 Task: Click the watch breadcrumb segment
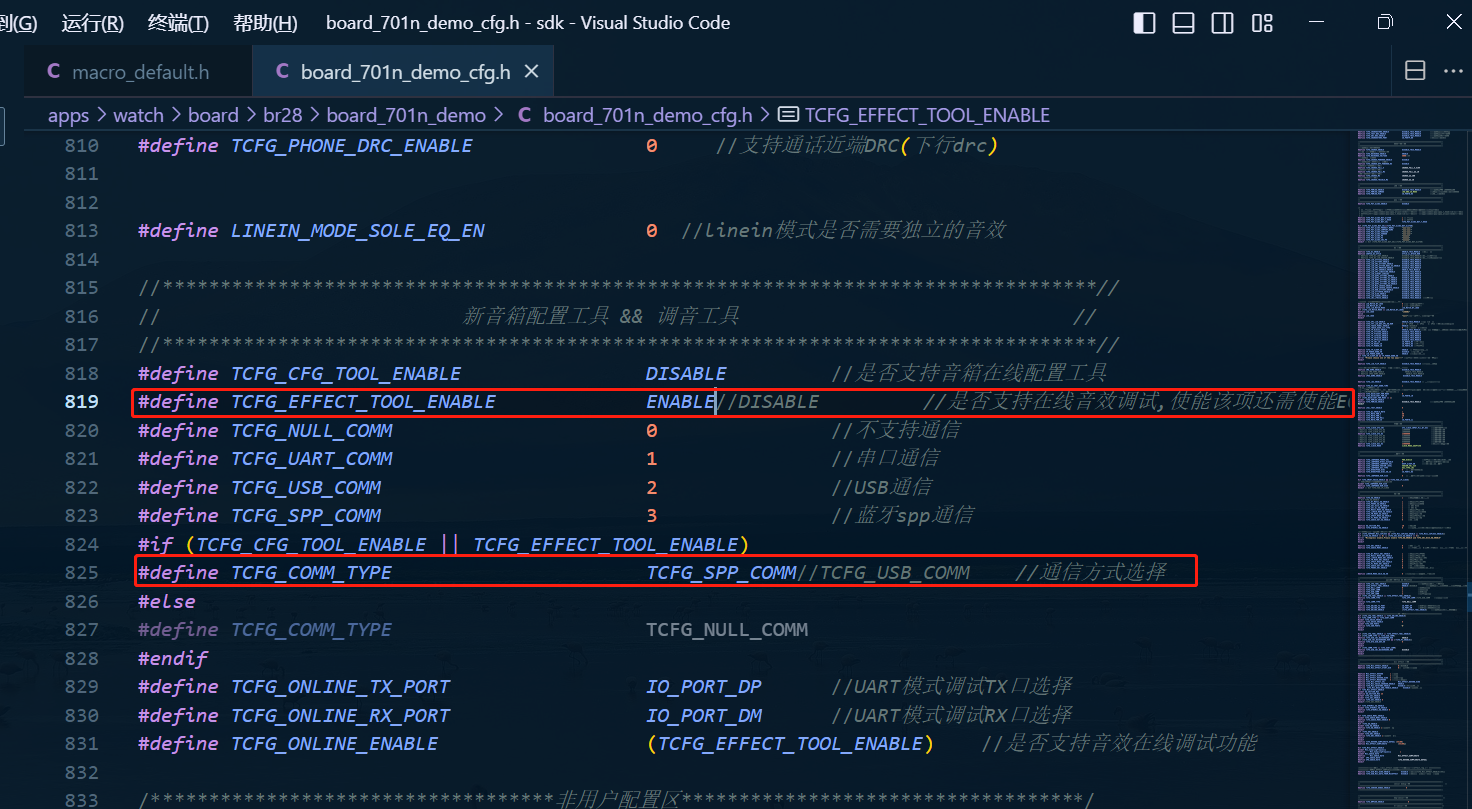pos(138,115)
